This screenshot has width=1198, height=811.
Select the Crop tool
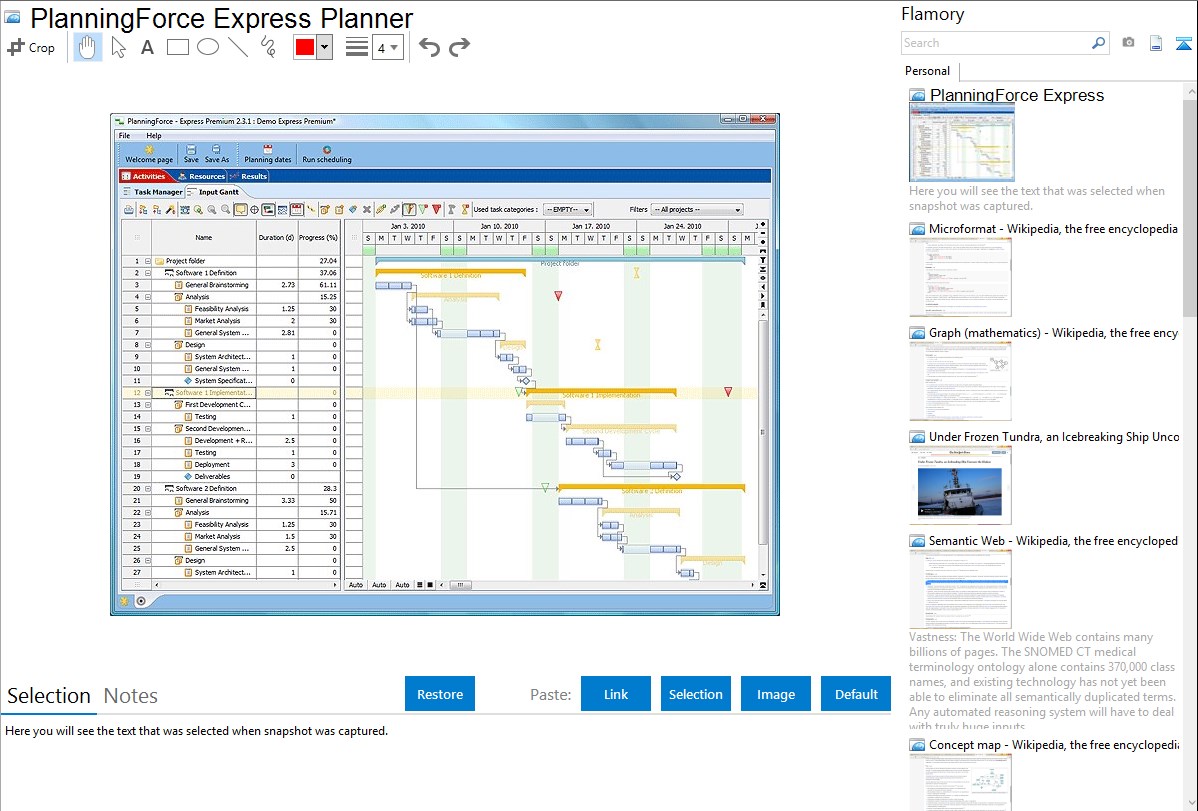(31, 47)
